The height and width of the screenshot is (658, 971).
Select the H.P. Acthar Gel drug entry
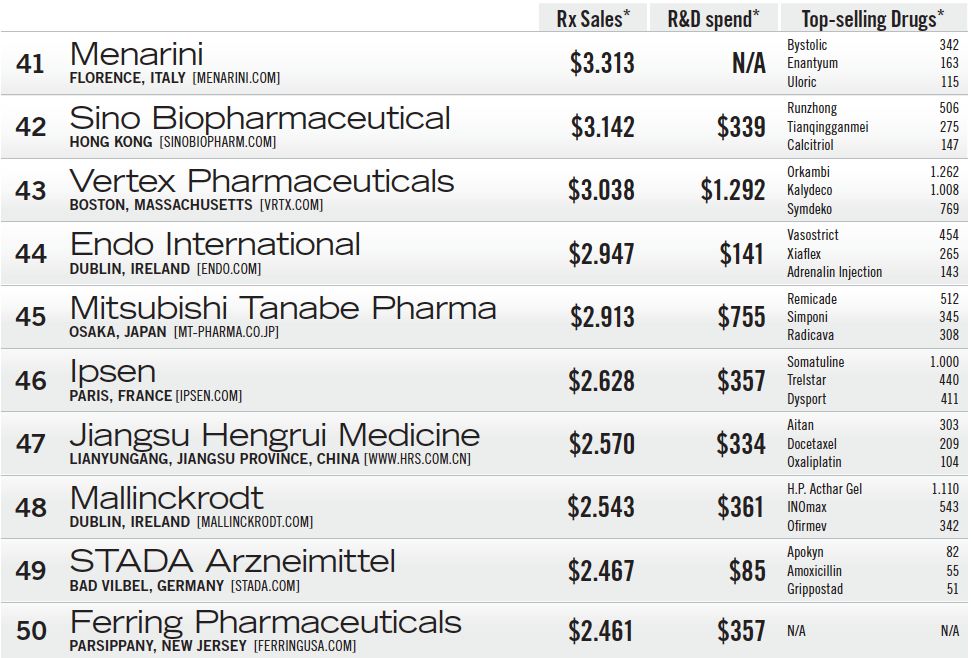click(824, 489)
